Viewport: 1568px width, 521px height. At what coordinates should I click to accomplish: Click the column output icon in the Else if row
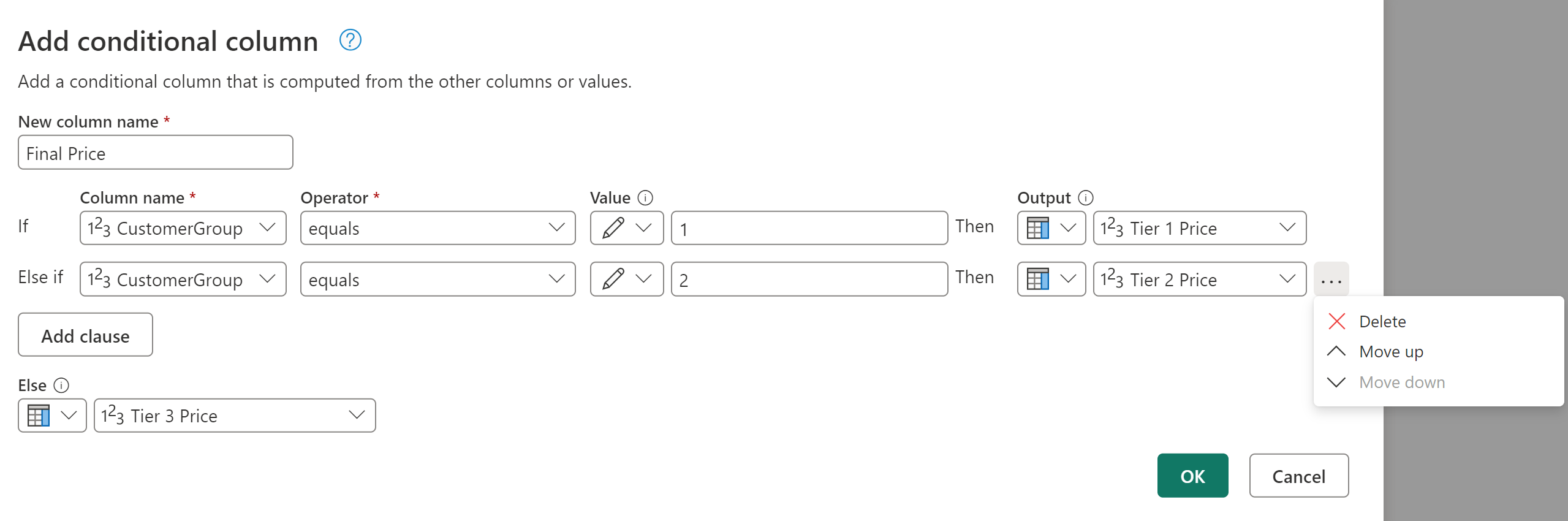[1039, 279]
